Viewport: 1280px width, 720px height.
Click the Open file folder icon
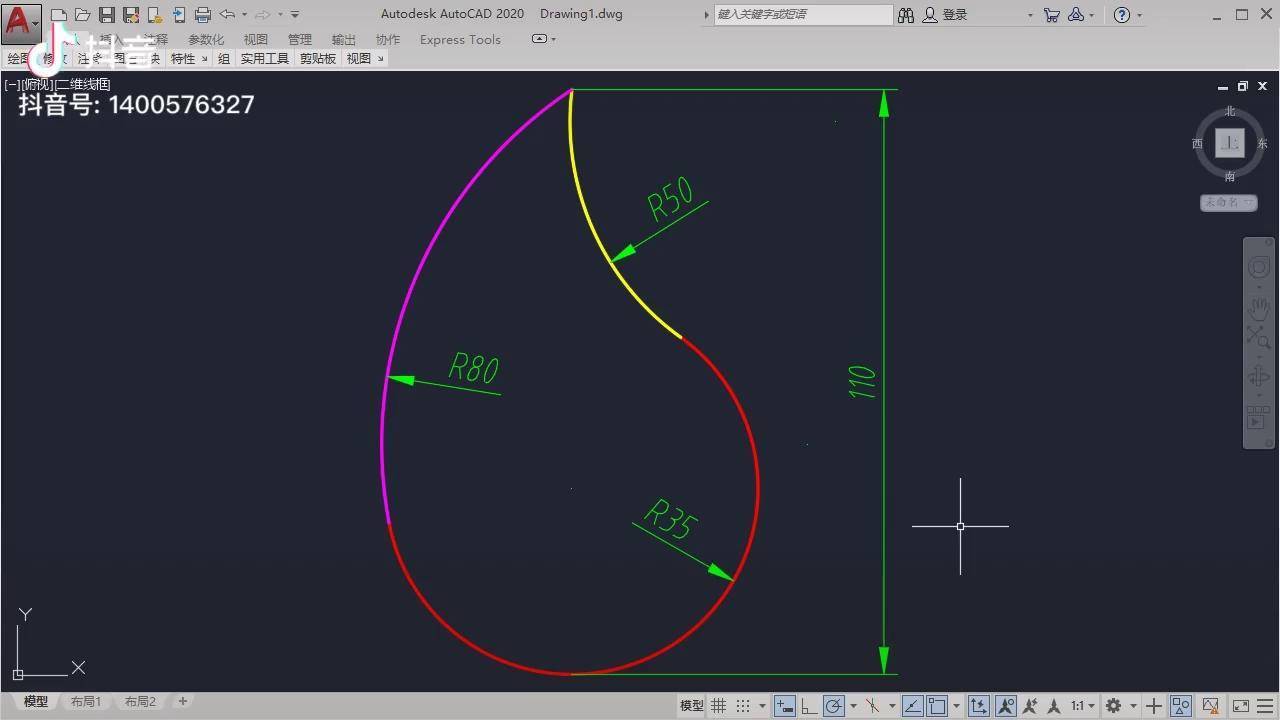point(82,15)
